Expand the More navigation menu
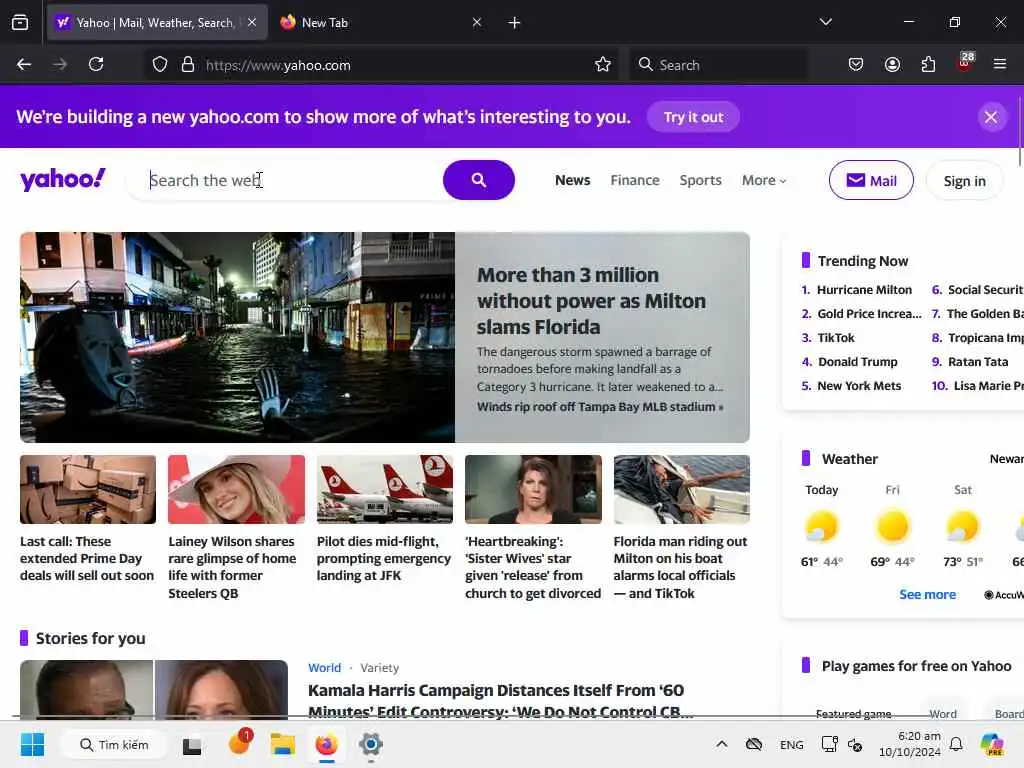This screenshot has height=768, width=1024. point(763,180)
